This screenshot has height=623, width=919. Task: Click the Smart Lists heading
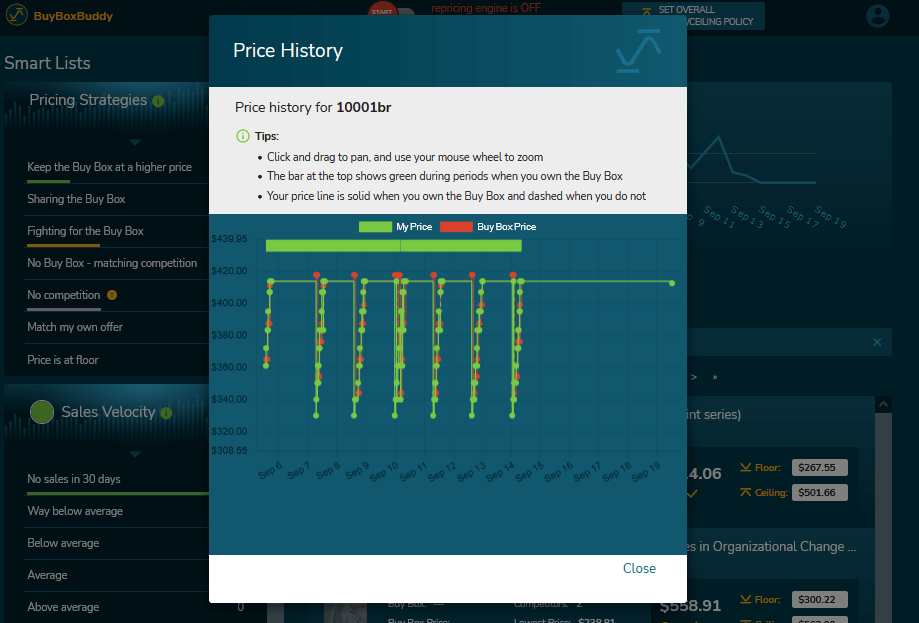(x=47, y=63)
